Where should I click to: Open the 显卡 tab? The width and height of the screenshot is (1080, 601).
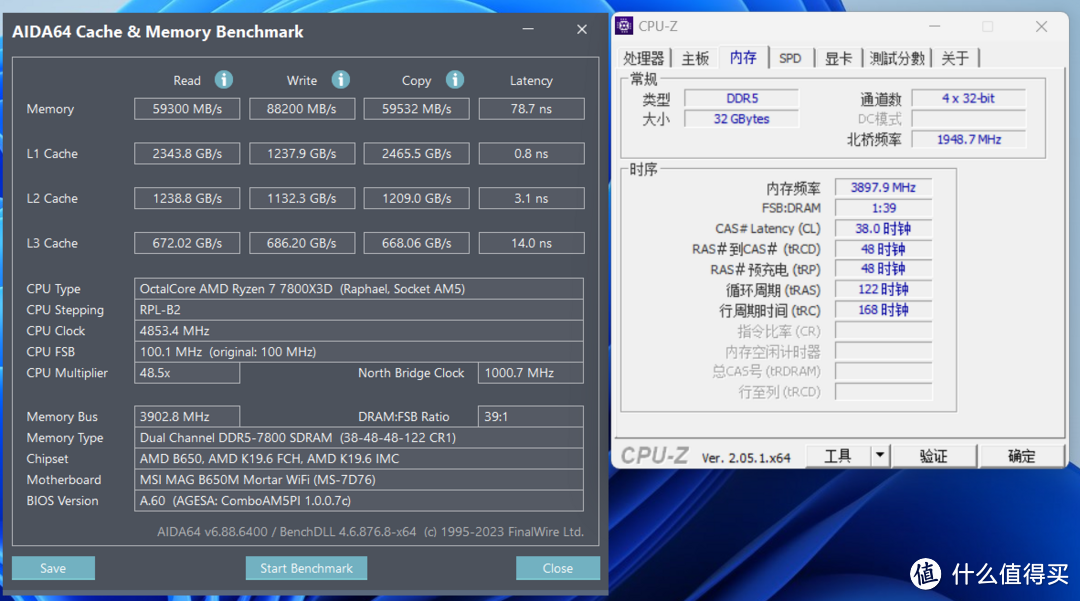coord(838,58)
